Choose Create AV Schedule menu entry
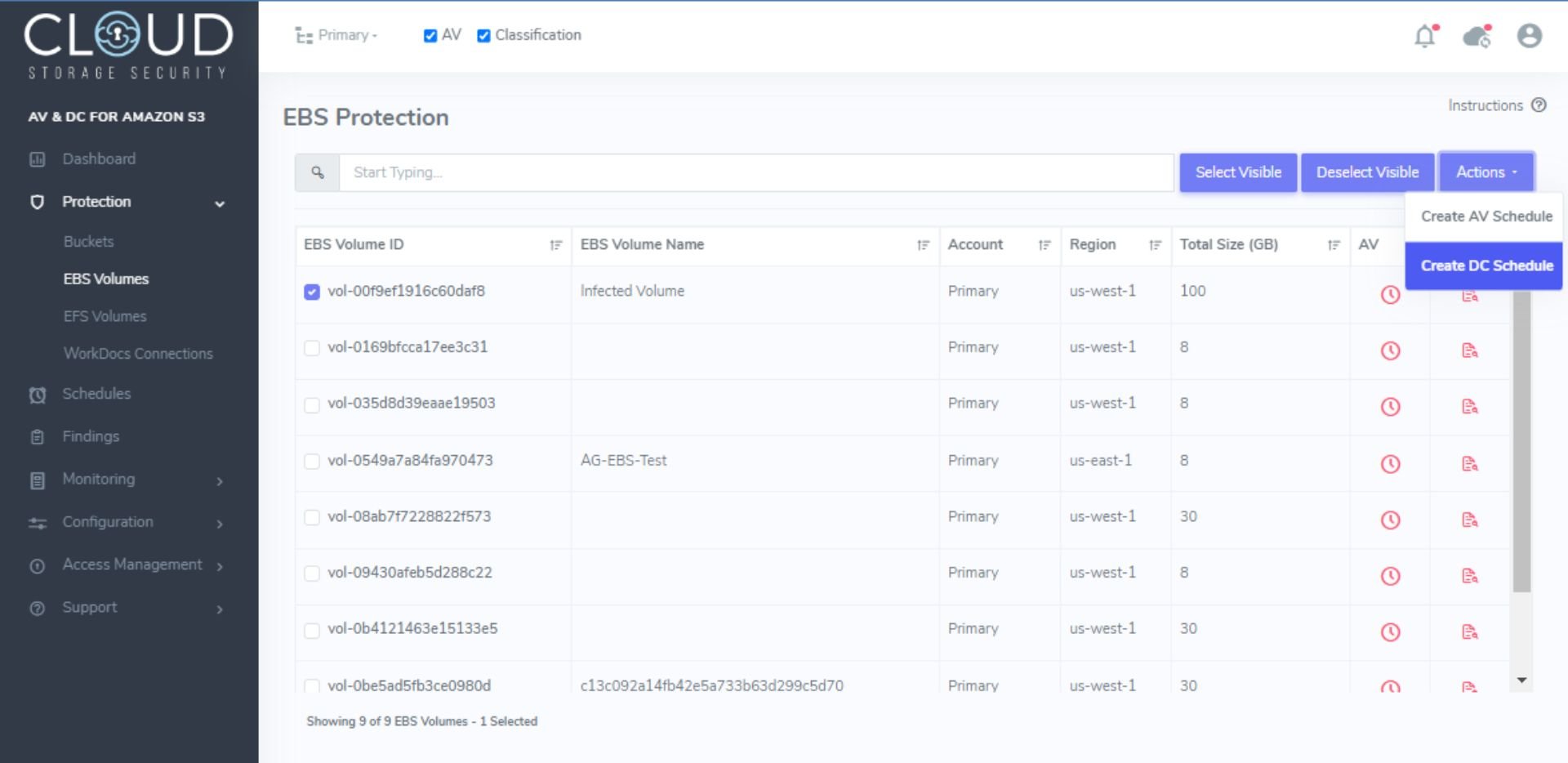This screenshot has height=763, width=1568. [1483, 216]
